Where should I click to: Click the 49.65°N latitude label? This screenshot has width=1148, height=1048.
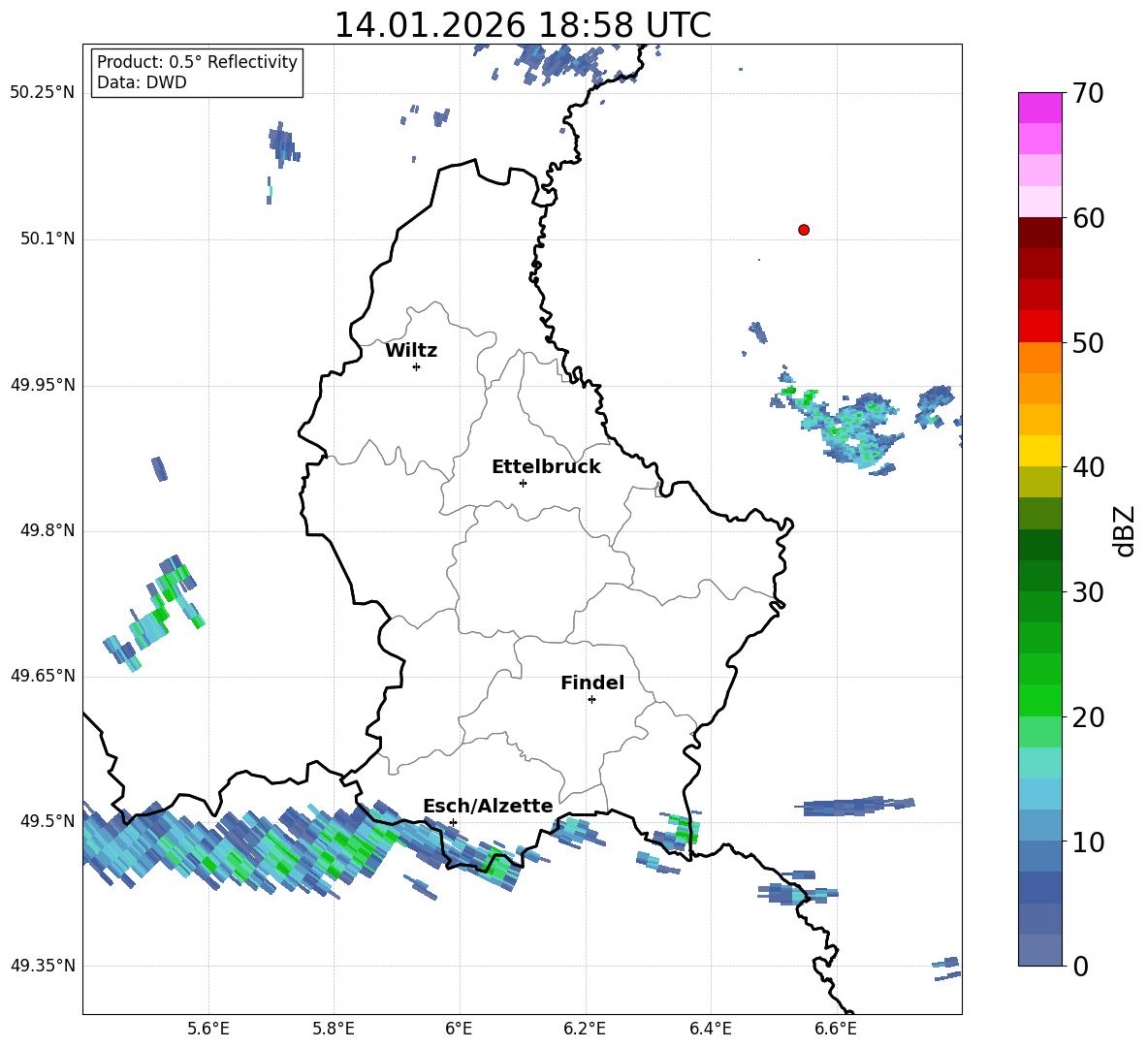pyautogui.click(x=43, y=676)
